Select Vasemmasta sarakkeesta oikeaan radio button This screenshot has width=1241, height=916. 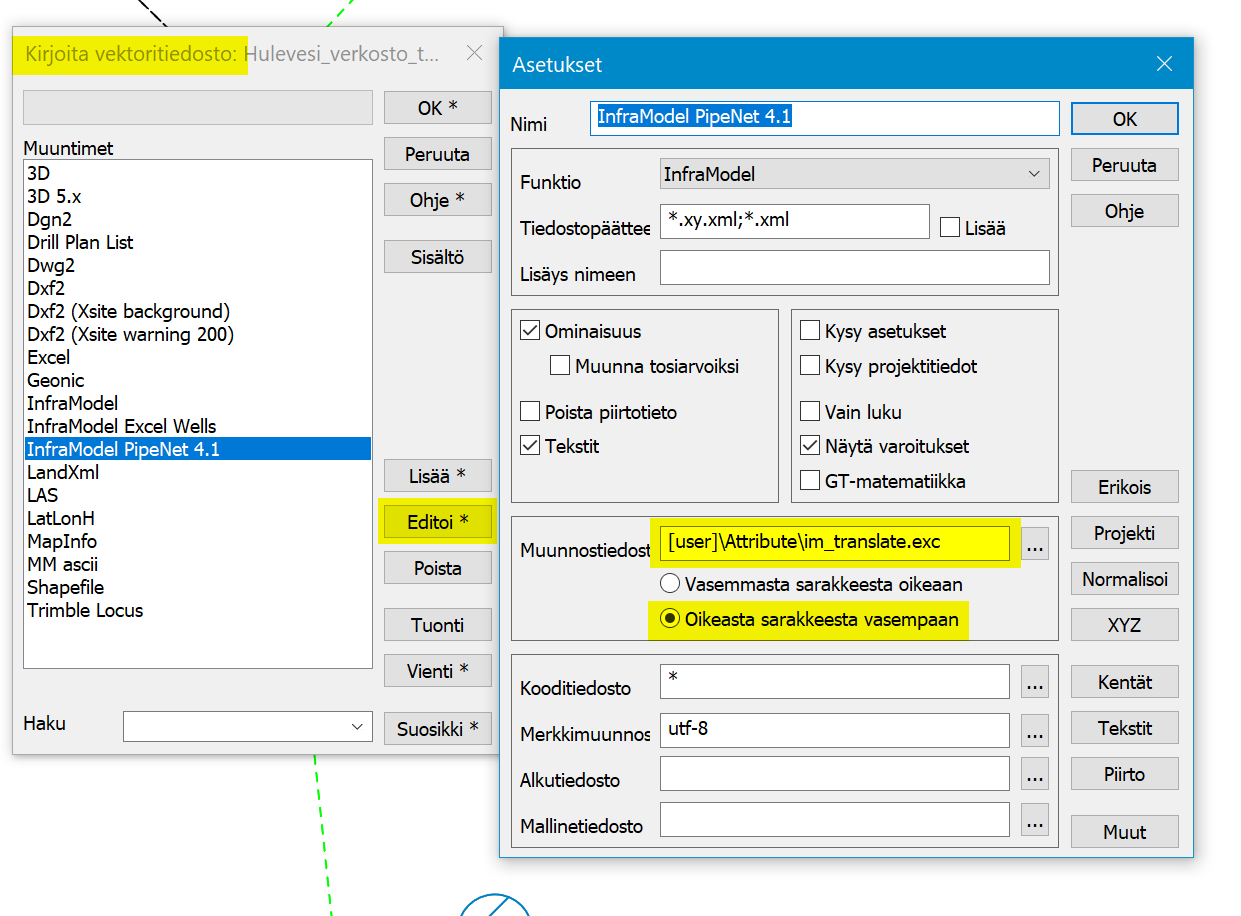669,584
